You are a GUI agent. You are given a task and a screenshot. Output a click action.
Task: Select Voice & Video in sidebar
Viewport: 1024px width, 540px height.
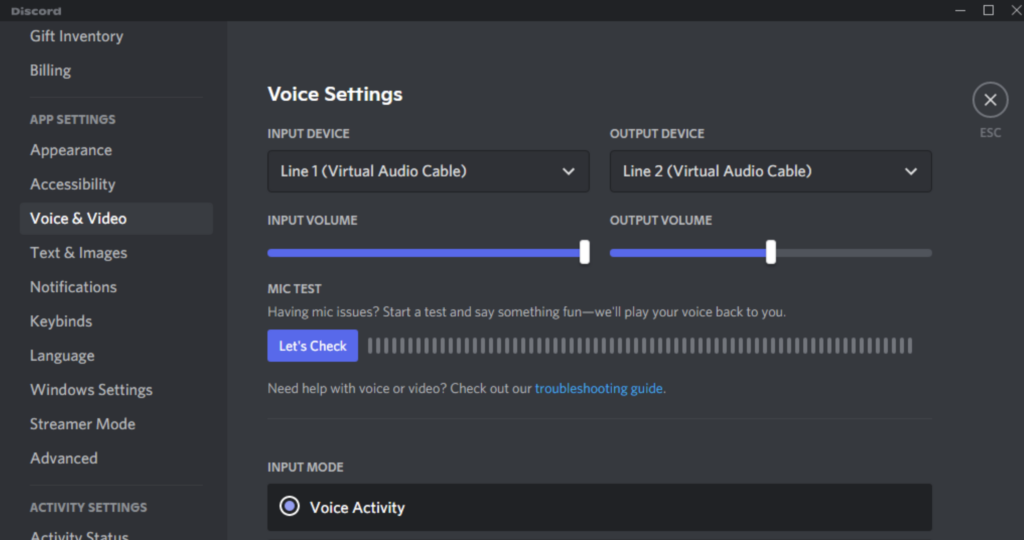78,218
